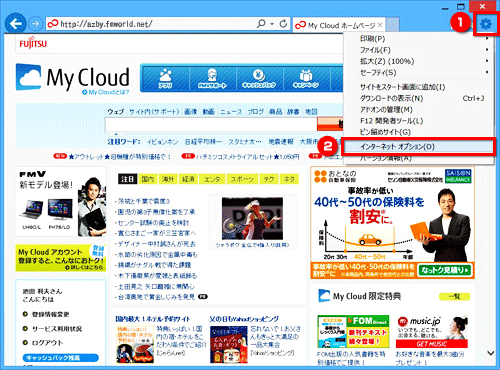Select the My Cloud ホームページ tab
Screen dimensions: 500x370
click(339, 25)
